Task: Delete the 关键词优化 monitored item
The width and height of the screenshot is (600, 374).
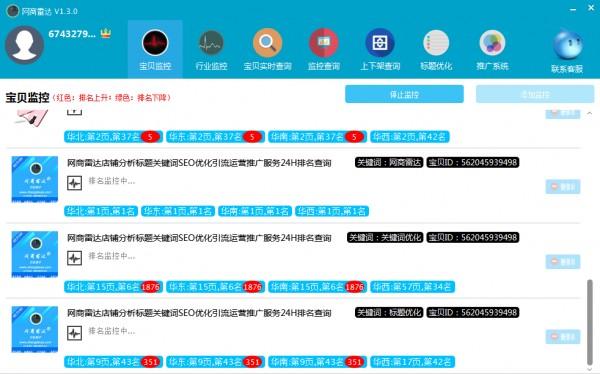Action: click(563, 262)
